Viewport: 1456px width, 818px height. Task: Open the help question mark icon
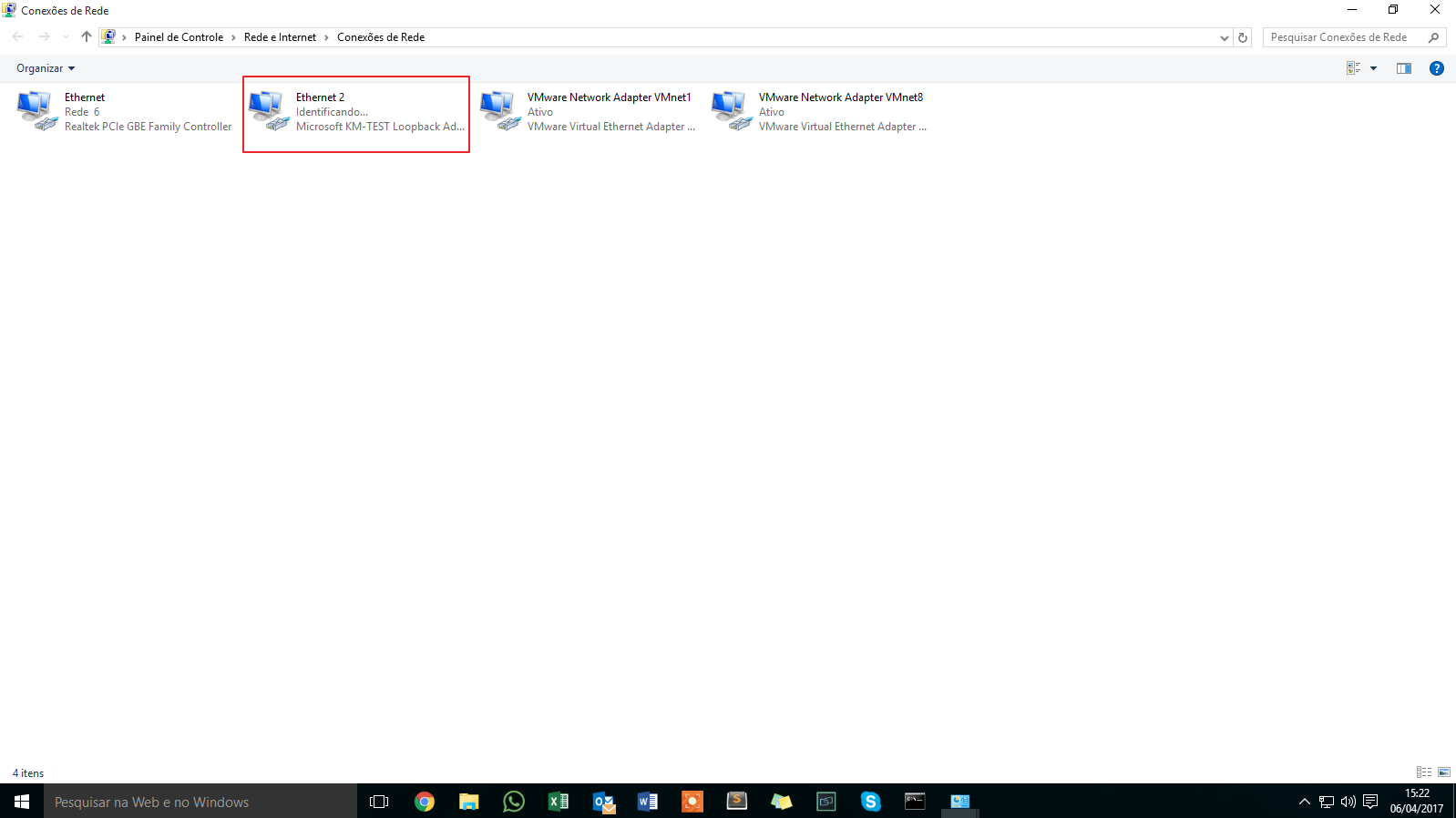pyautogui.click(x=1437, y=68)
